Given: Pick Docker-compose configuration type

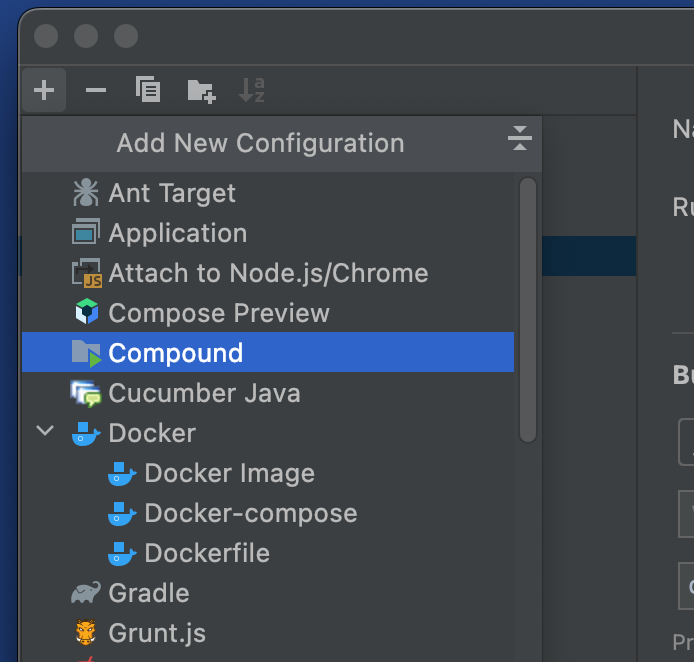Looking at the screenshot, I should [250, 513].
